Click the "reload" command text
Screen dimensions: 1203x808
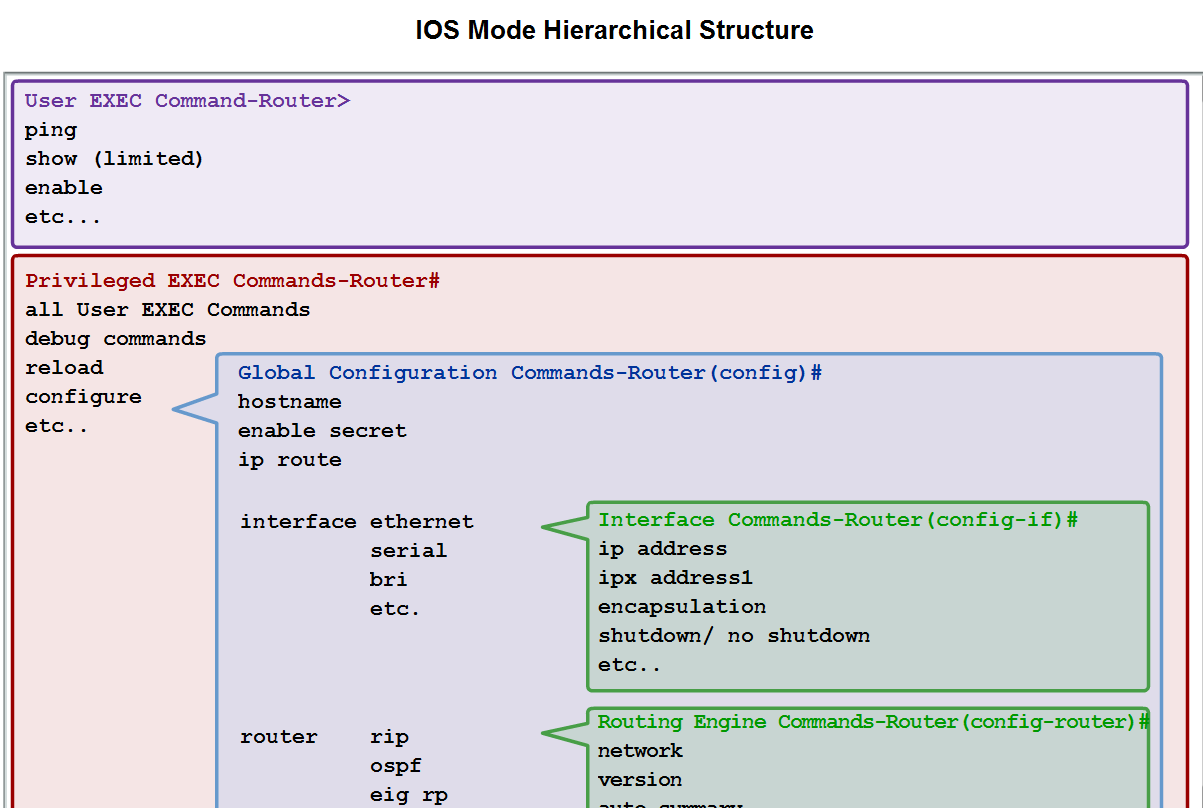click(x=64, y=367)
